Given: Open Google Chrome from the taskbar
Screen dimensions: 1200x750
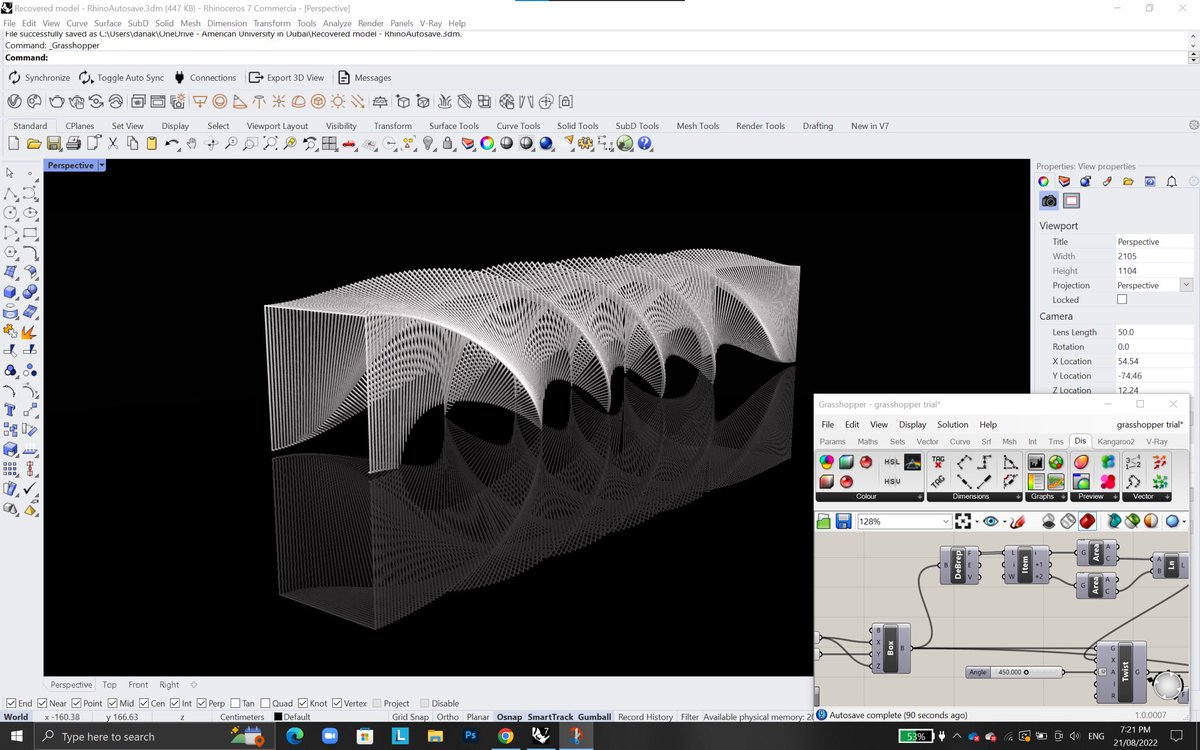Looking at the screenshot, I should 505,736.
